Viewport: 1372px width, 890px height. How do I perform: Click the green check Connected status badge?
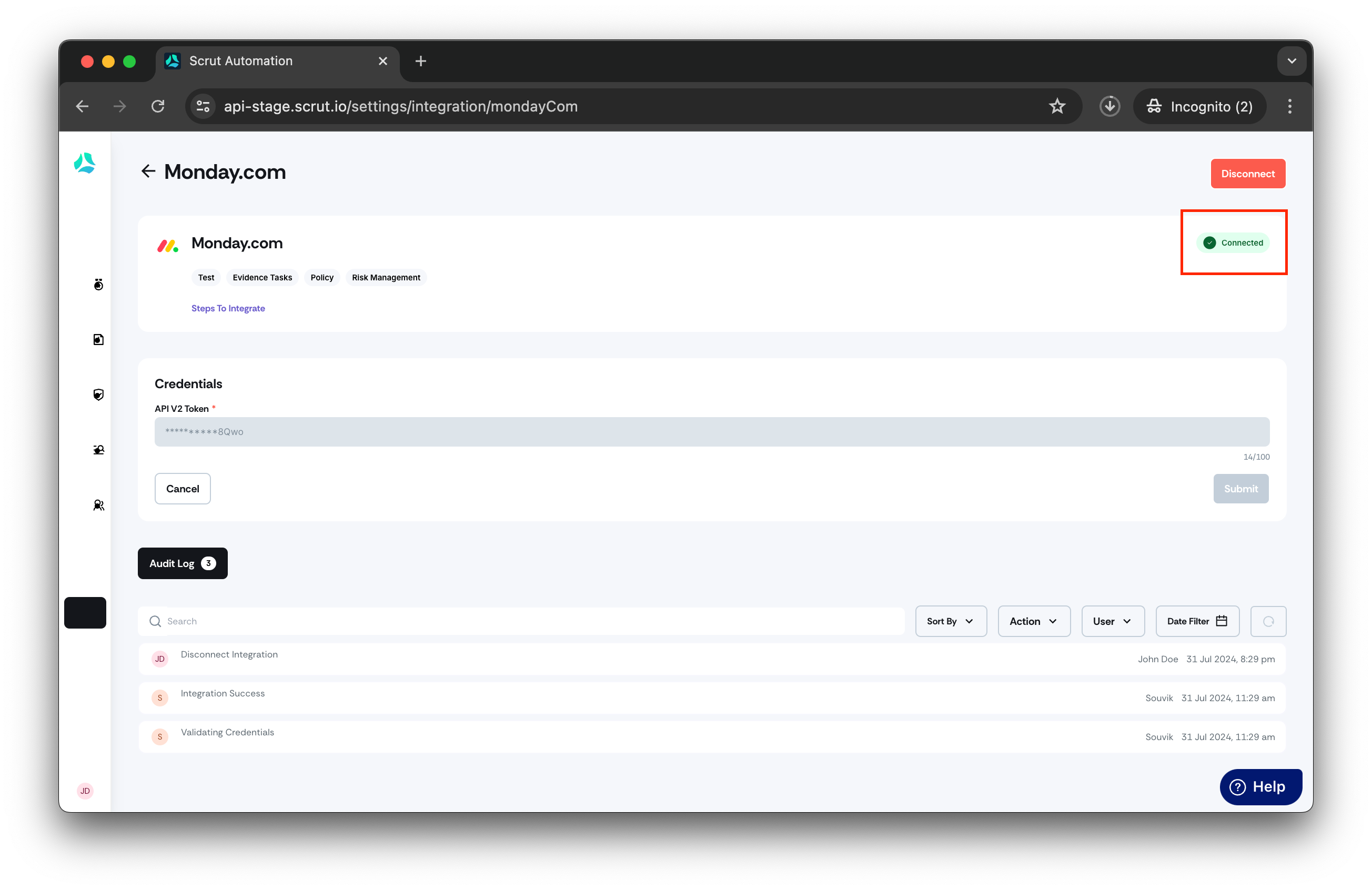(1233, 242)
